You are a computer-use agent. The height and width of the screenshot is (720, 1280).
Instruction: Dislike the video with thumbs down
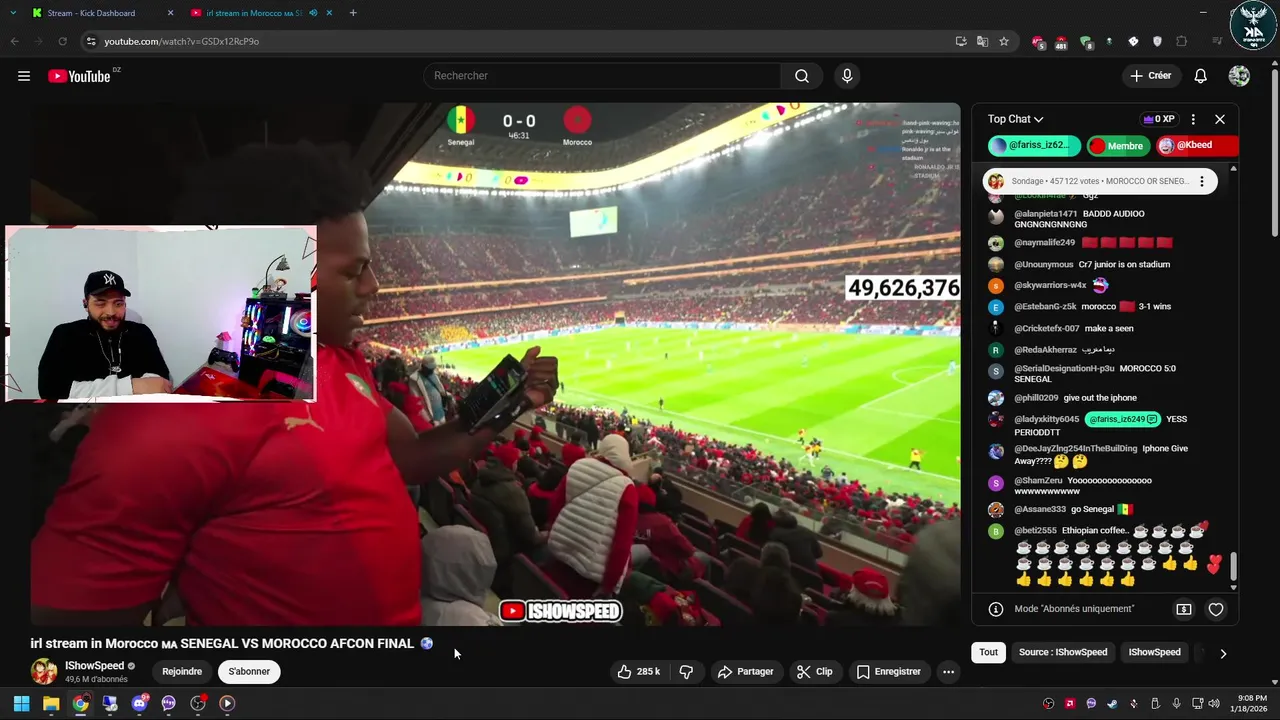pos(686,672)
